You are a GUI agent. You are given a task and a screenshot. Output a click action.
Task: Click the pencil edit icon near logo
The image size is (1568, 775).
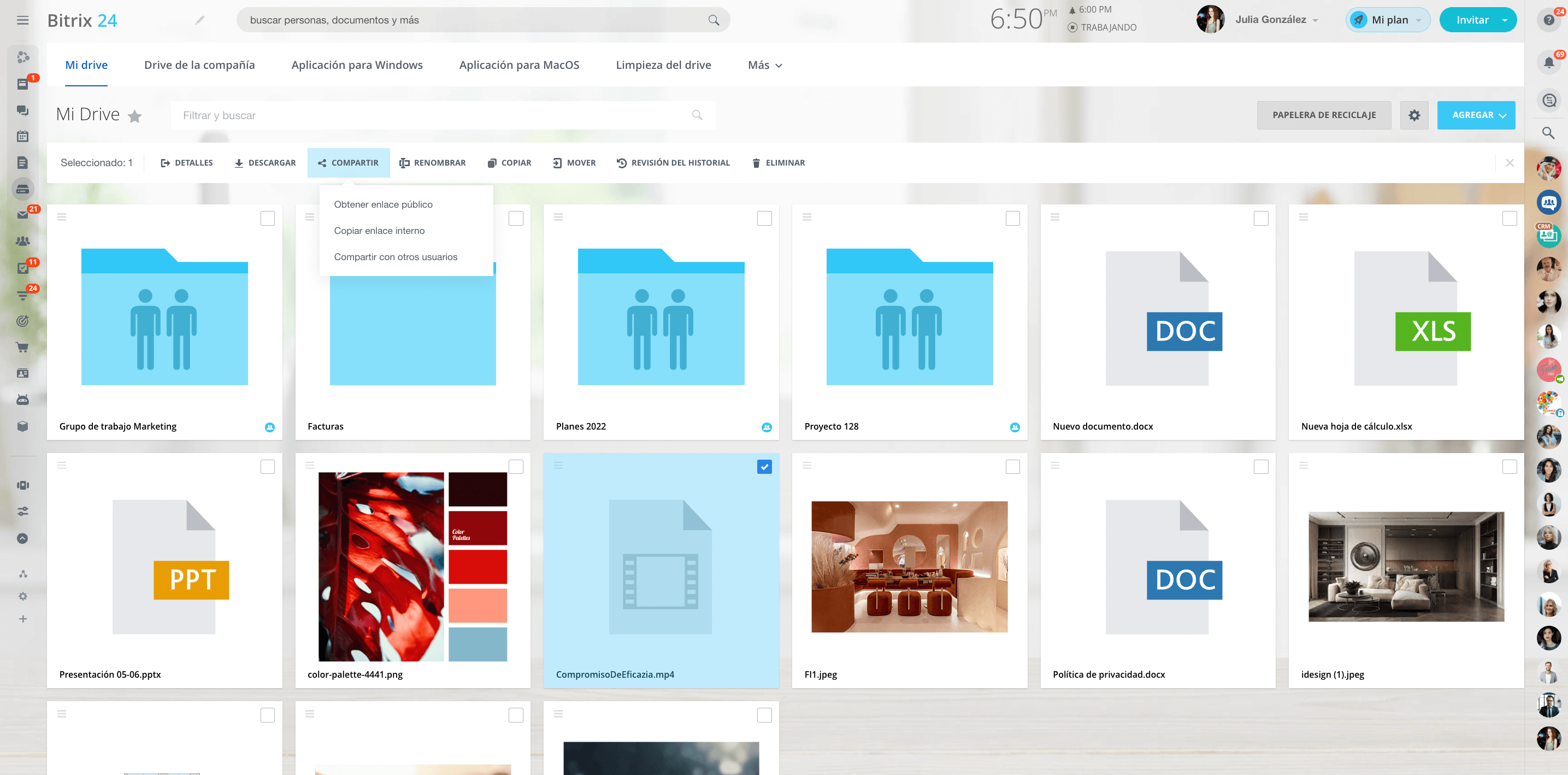pyautogui.click(x=199, y=20)
